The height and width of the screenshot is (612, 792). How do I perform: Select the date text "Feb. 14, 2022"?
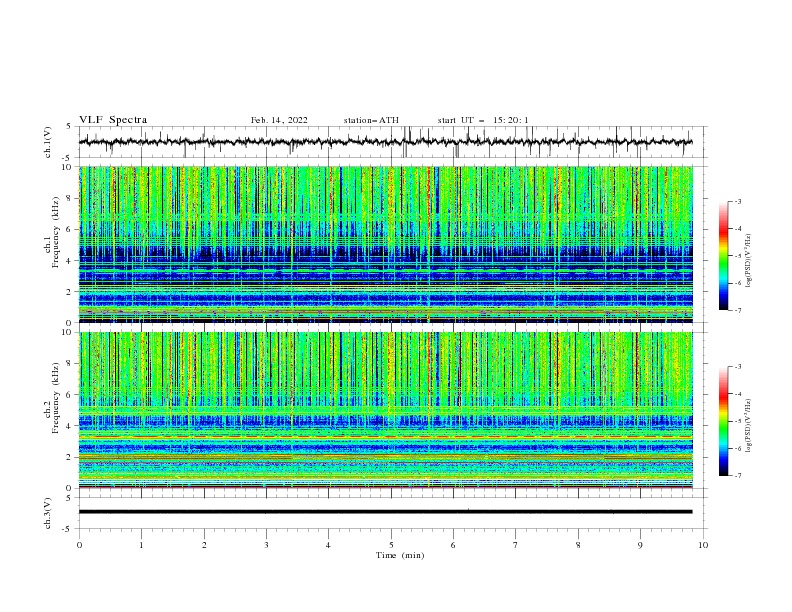(279, 120)
